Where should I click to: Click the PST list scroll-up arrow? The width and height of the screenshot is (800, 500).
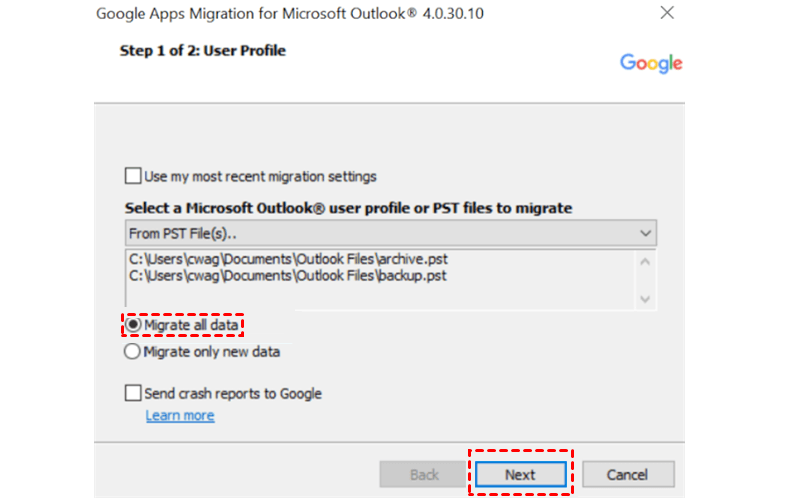pyautogui.click(x=646, y=262)
